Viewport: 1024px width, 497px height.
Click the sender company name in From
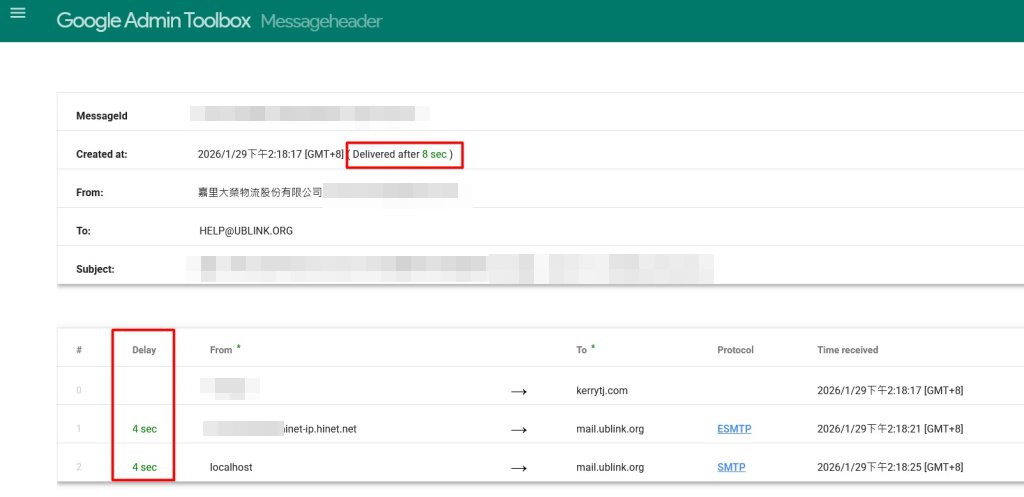(260, 193)
